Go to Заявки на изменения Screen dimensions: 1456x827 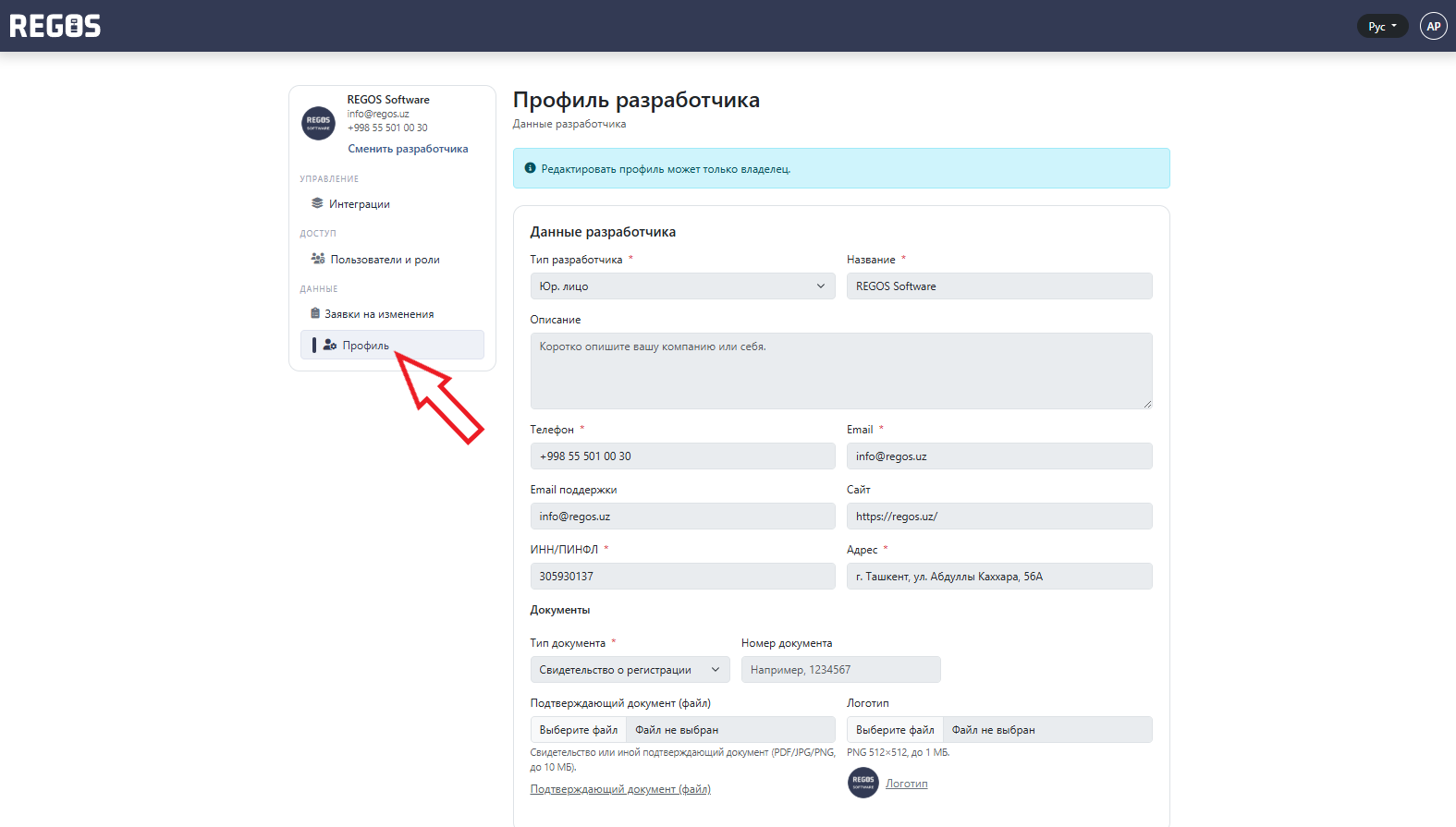pos(379,314)
